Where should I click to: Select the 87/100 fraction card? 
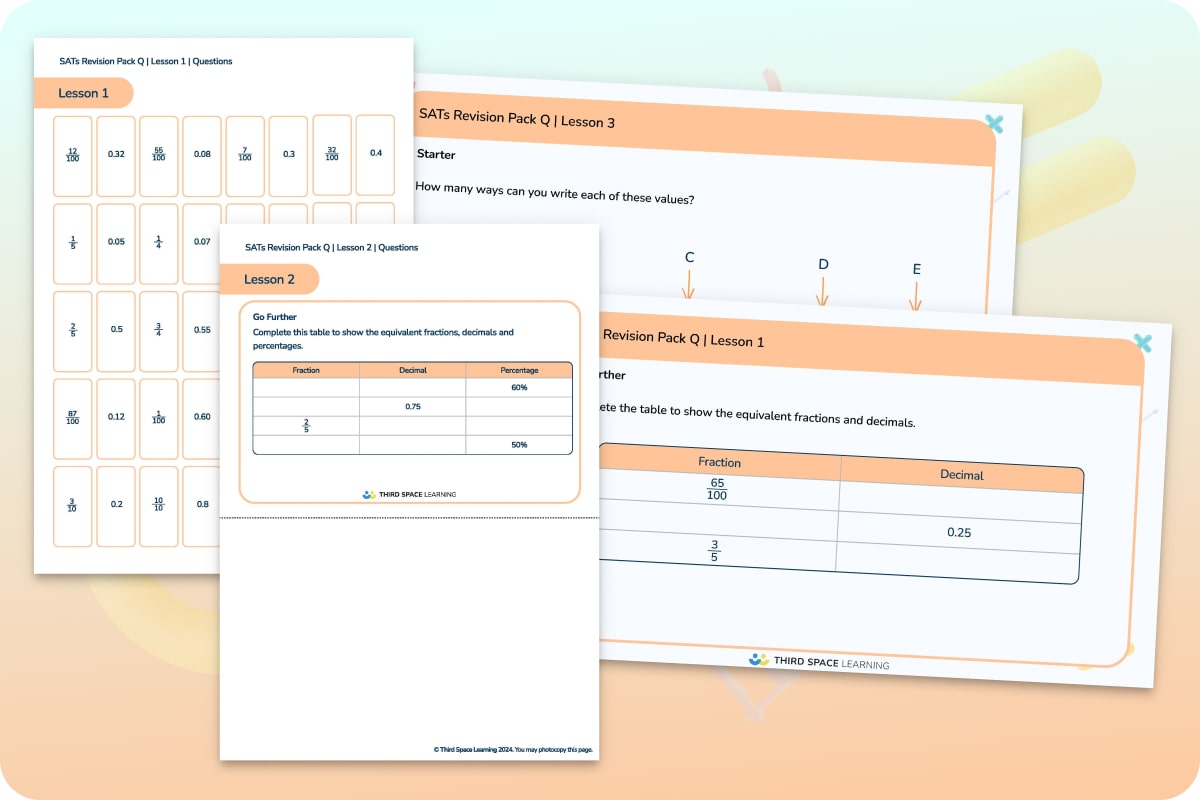tap(72, 418)
